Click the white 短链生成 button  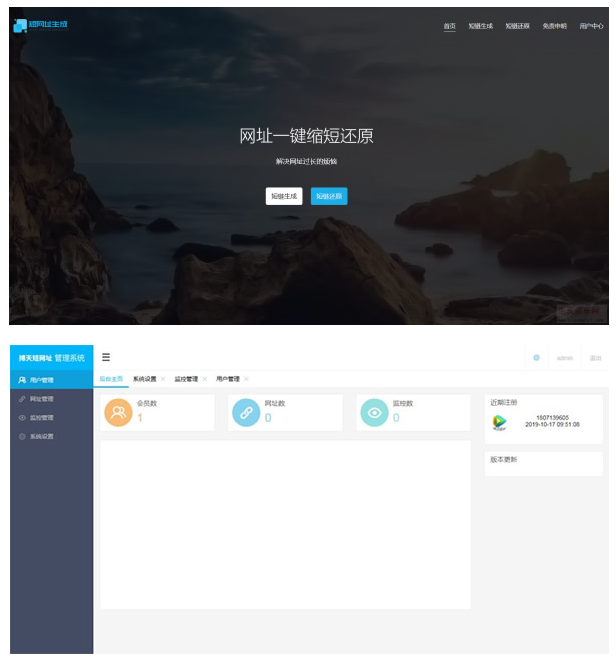(284, 196)
